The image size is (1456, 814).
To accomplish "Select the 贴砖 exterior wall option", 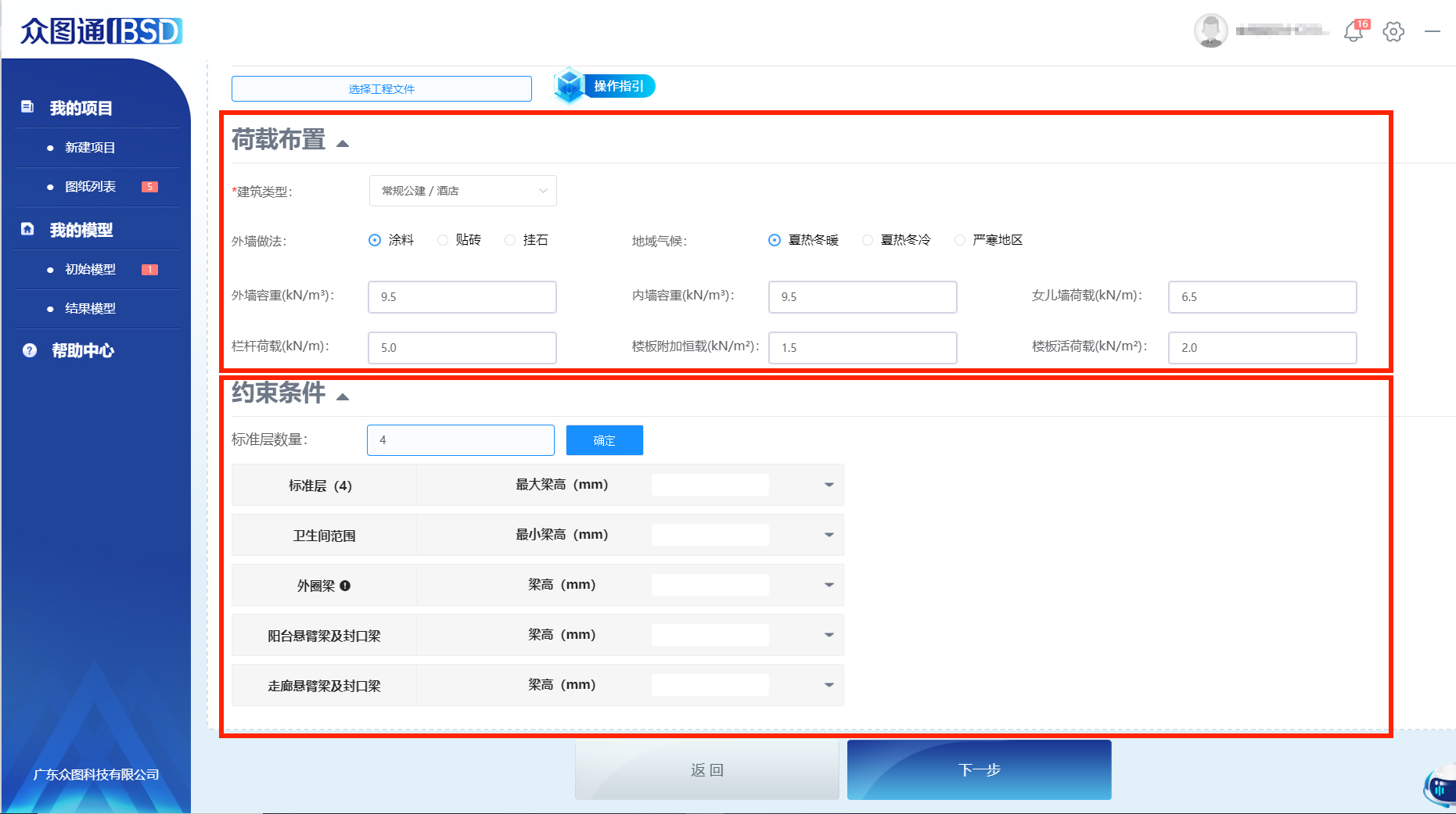I will 444,240.
